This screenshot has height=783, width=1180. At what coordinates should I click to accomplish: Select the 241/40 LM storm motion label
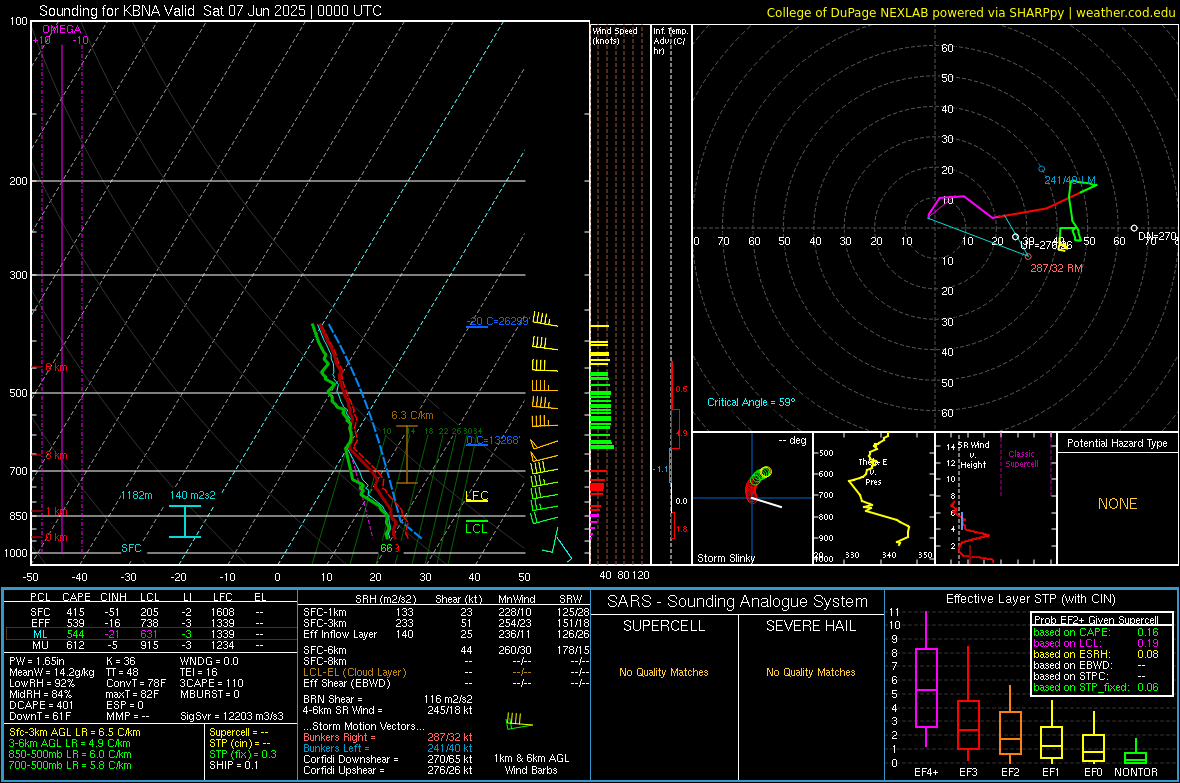pos(1069,180)
